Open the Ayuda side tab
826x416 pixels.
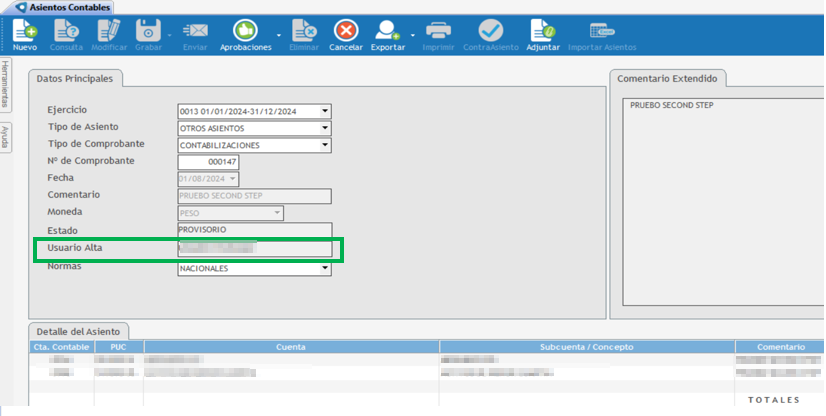tap(5, 137)
